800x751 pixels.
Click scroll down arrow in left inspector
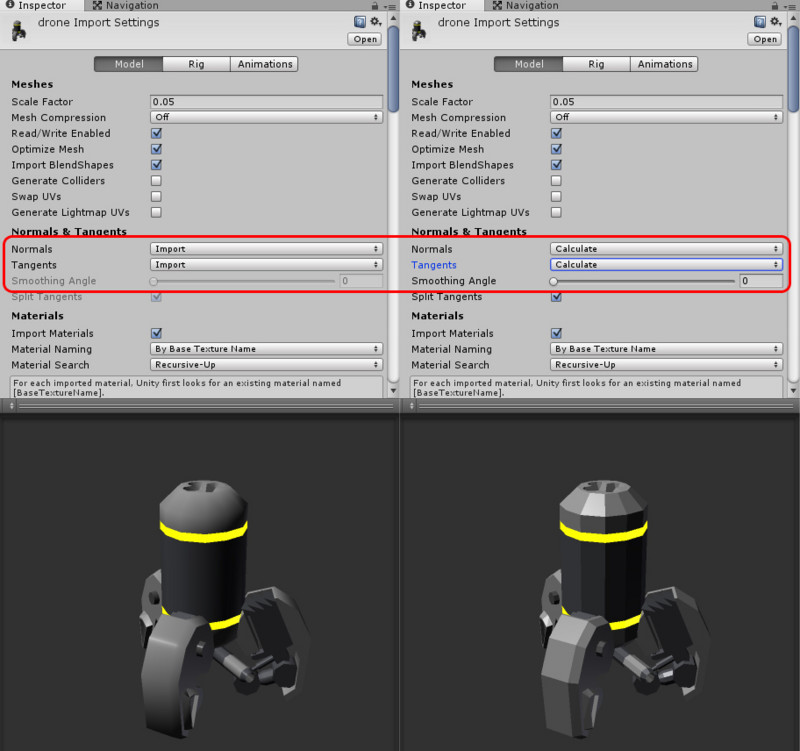[393, 391]
